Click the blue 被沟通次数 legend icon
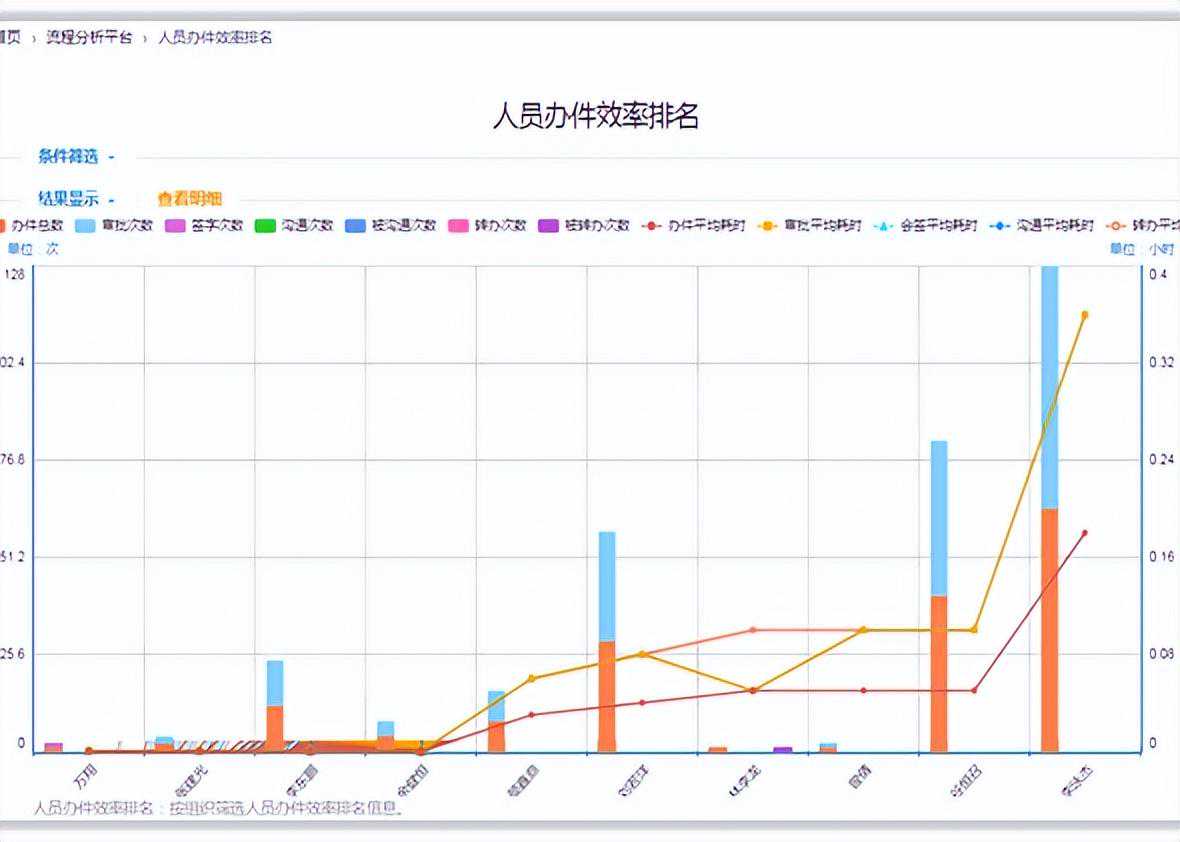Image resolution: width=1180 pixels, height=842 pixels. [x=355, y=225]
